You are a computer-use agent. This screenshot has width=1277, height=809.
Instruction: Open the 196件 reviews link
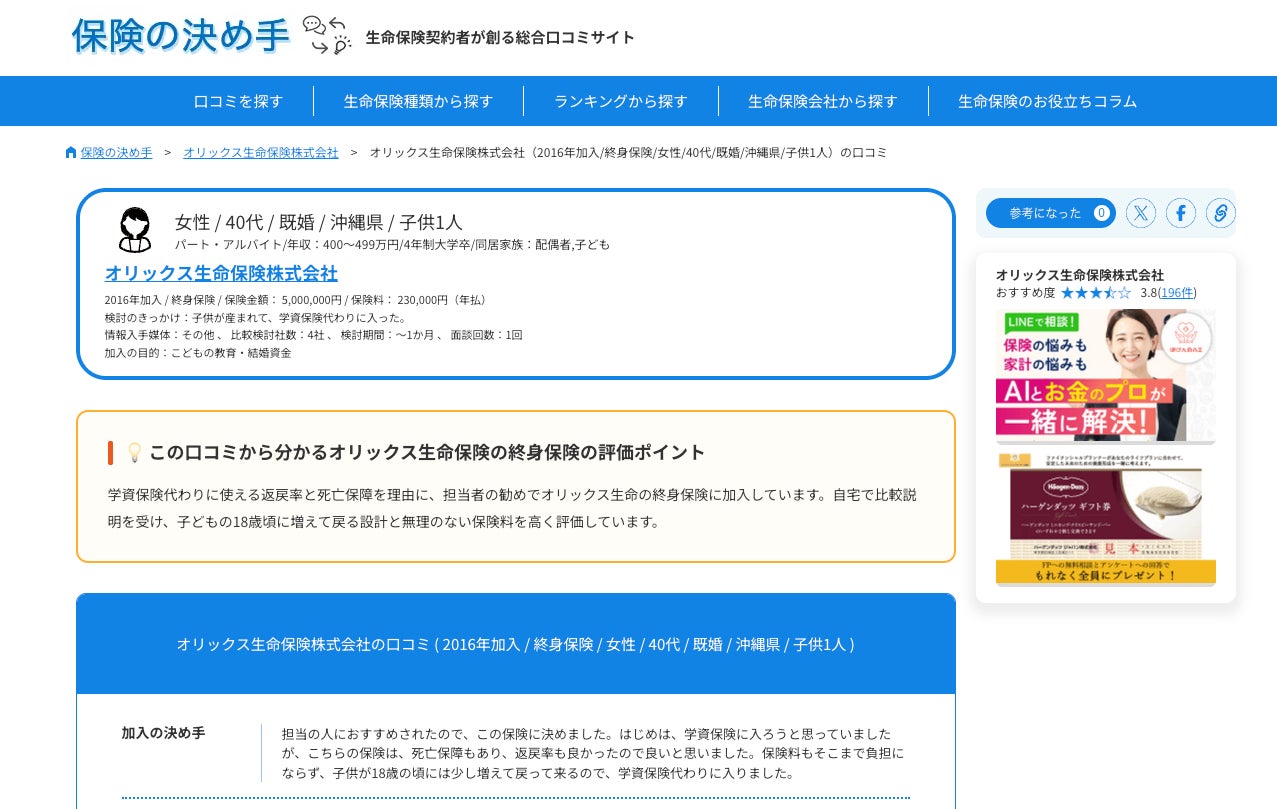click(1177, 293)
